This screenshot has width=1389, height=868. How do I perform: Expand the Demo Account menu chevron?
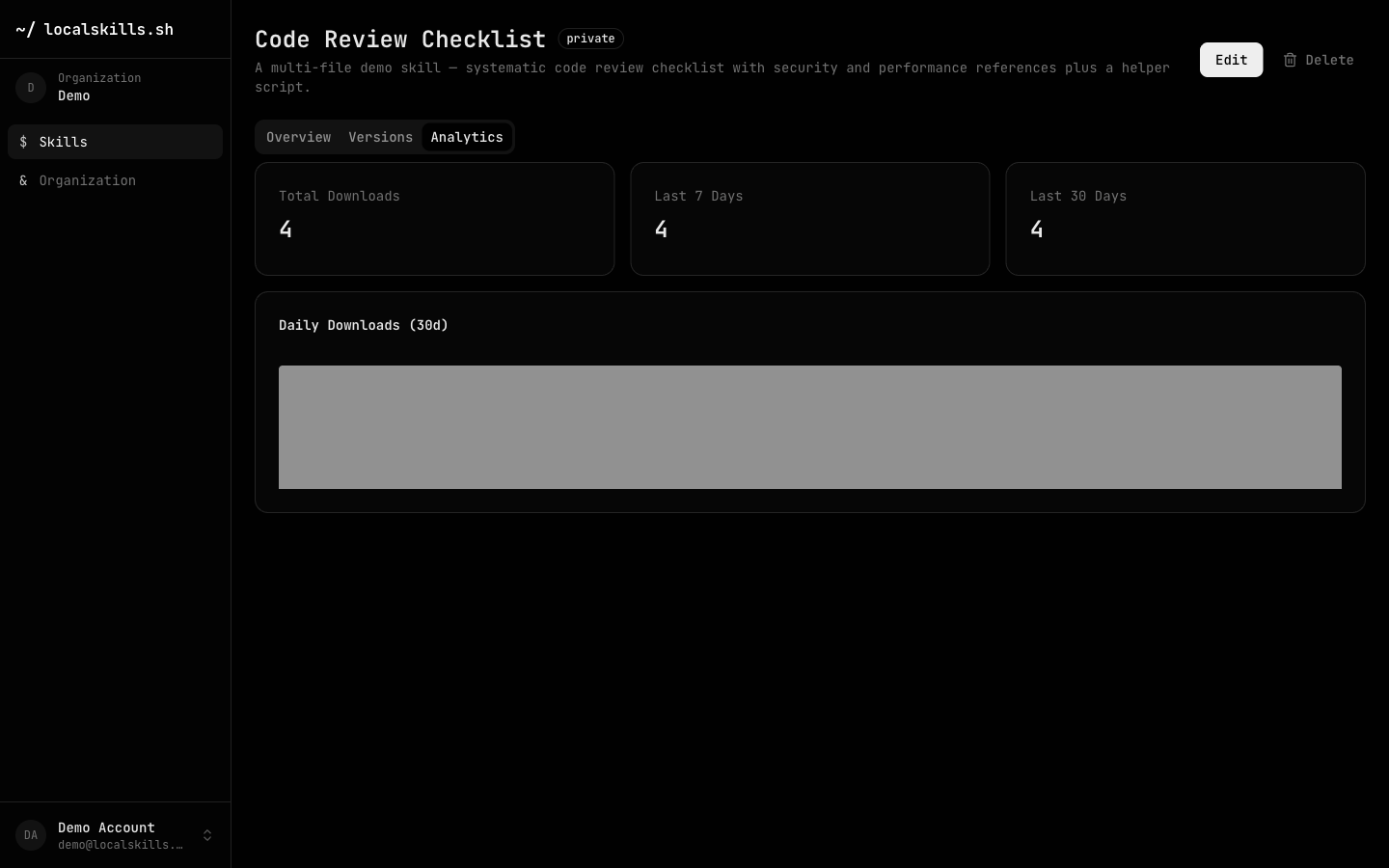(207, 835)
